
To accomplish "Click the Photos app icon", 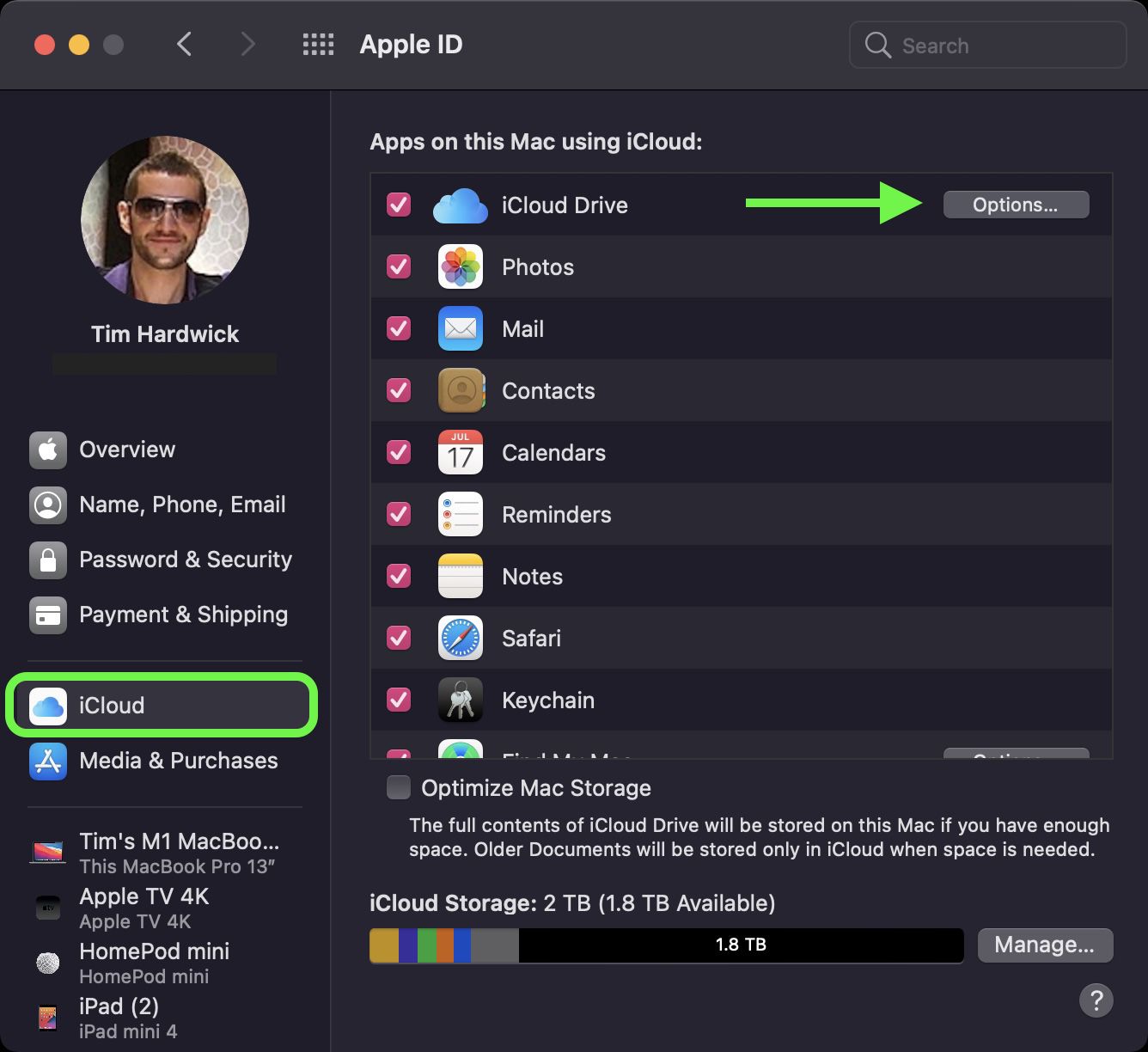I will 461,266.
